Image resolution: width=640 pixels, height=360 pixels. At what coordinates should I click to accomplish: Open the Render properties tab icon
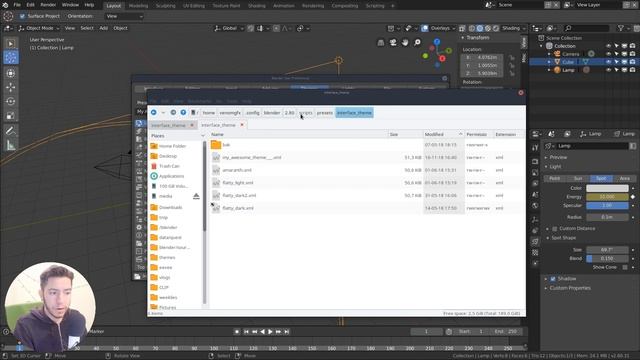(x=535, y=162)
